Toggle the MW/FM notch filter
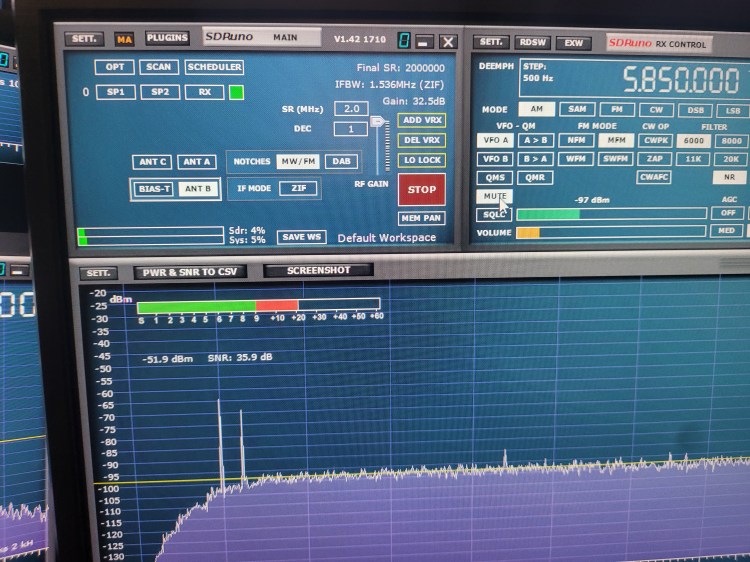Image resolution: width=750 pixels, height=562 pixels. tap(298, 161)
